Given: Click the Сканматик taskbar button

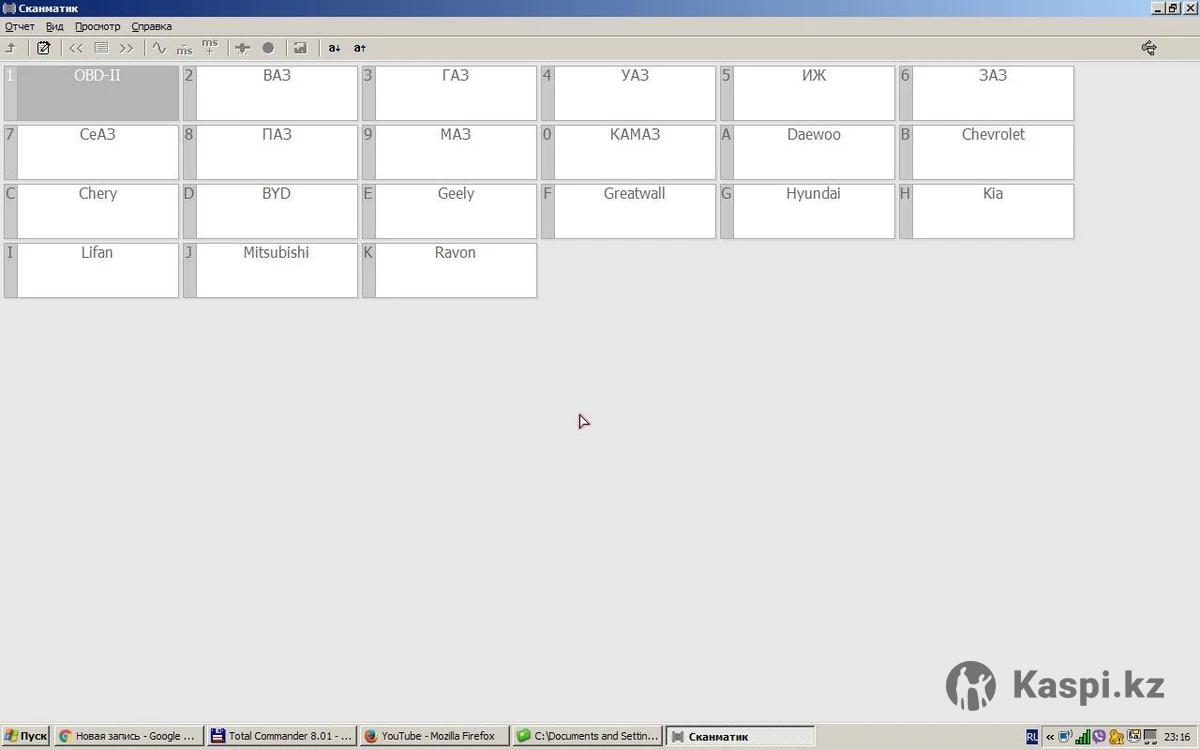Looking at the screenshot, I should click(x=740, y=736).
